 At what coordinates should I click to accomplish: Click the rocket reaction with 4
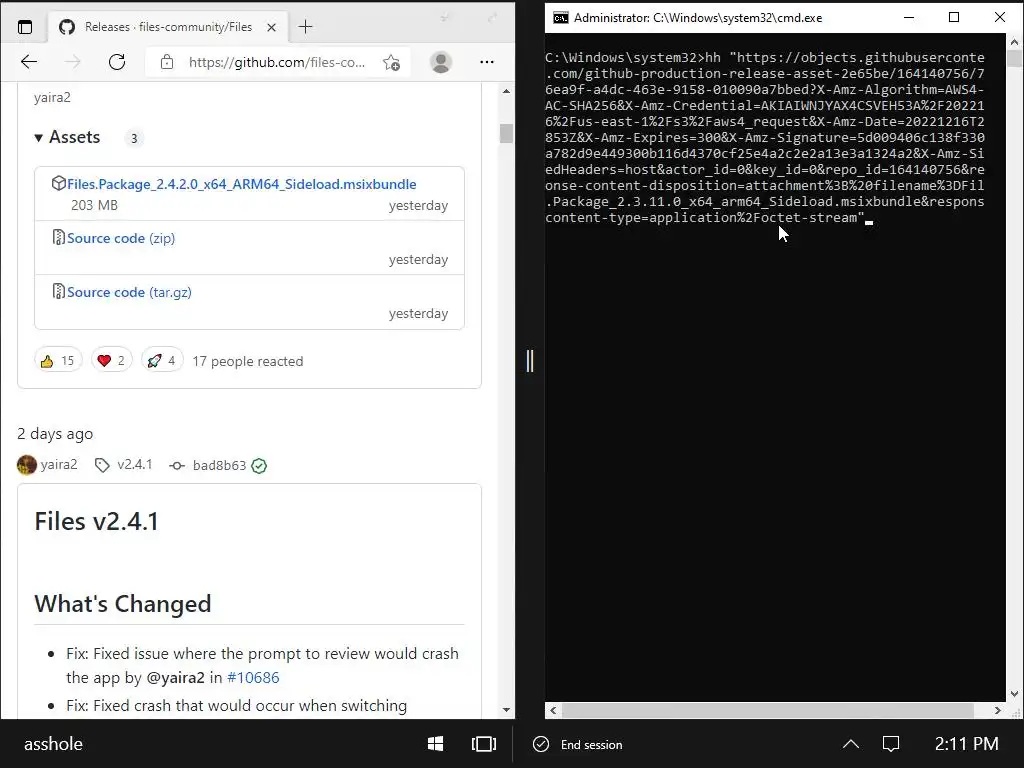click(x=161, y=360)
